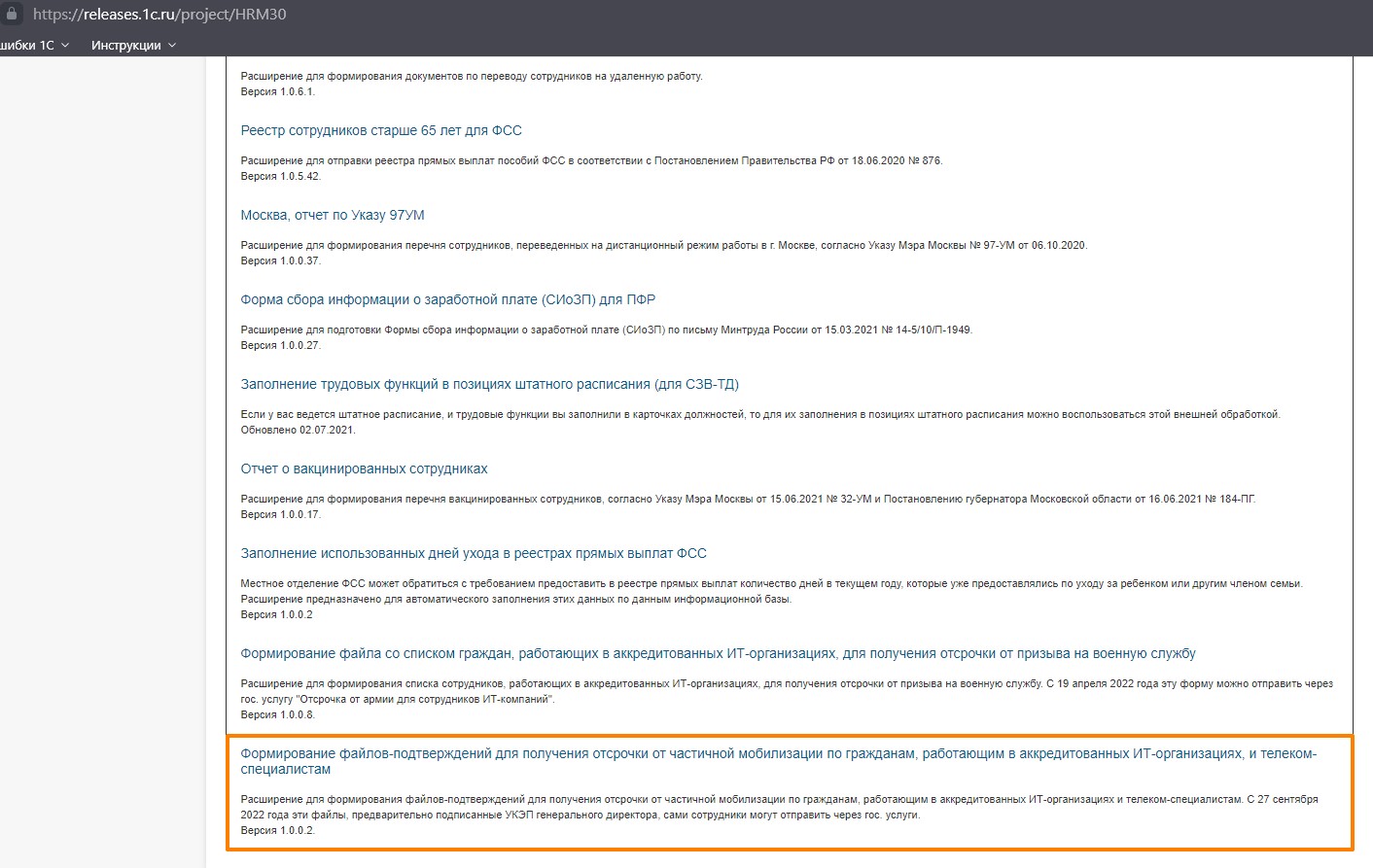Click the text Обновлено 02.07.2021.
1373x868 pixels.
click(x=299, y=430)
